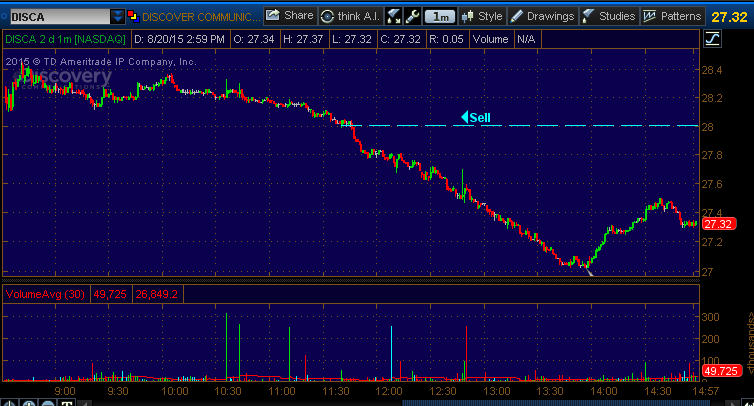Click the line chart icon above price axis
Viewport: 754px width, 406px height.
(713, 39)
